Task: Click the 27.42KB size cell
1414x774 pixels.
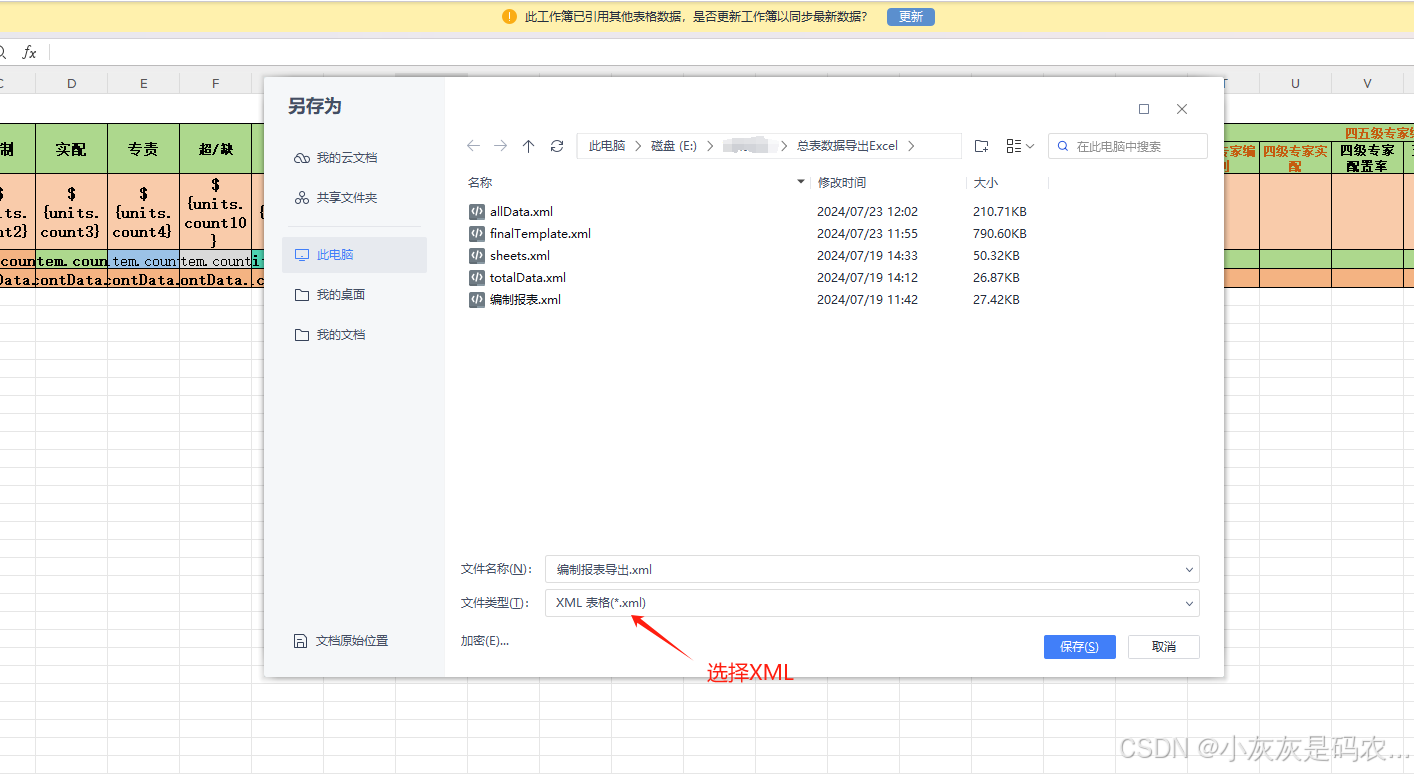Action: click(x=996, y=300)
